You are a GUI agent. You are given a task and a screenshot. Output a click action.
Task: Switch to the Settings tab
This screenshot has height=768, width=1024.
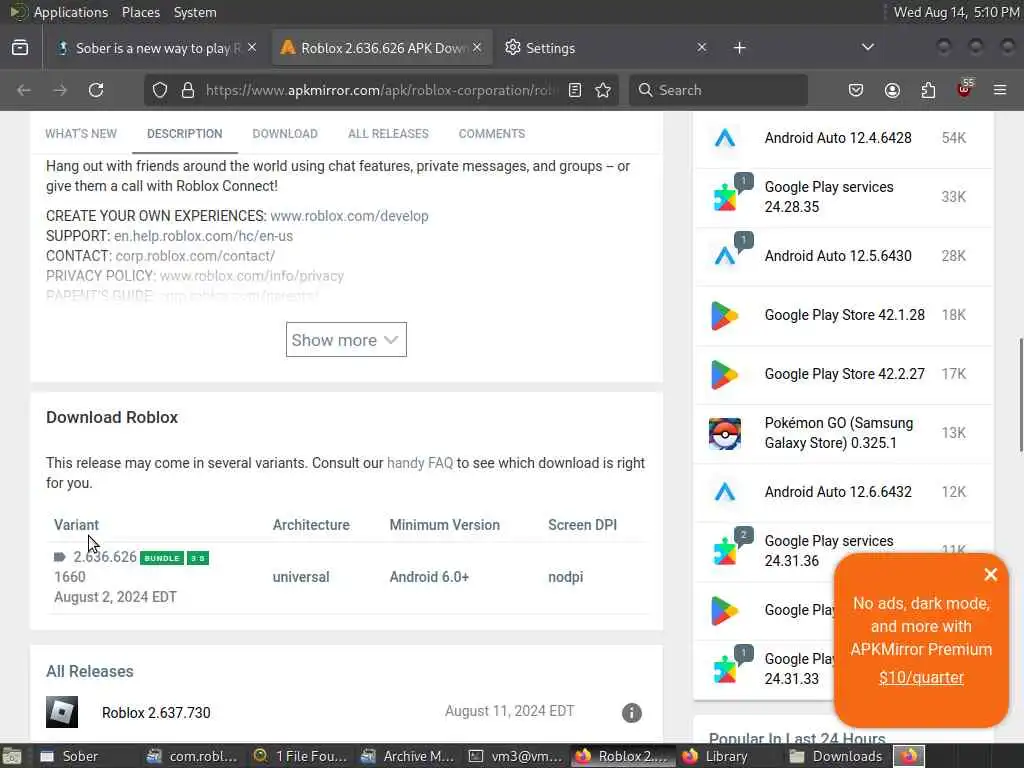coord(605,48)
